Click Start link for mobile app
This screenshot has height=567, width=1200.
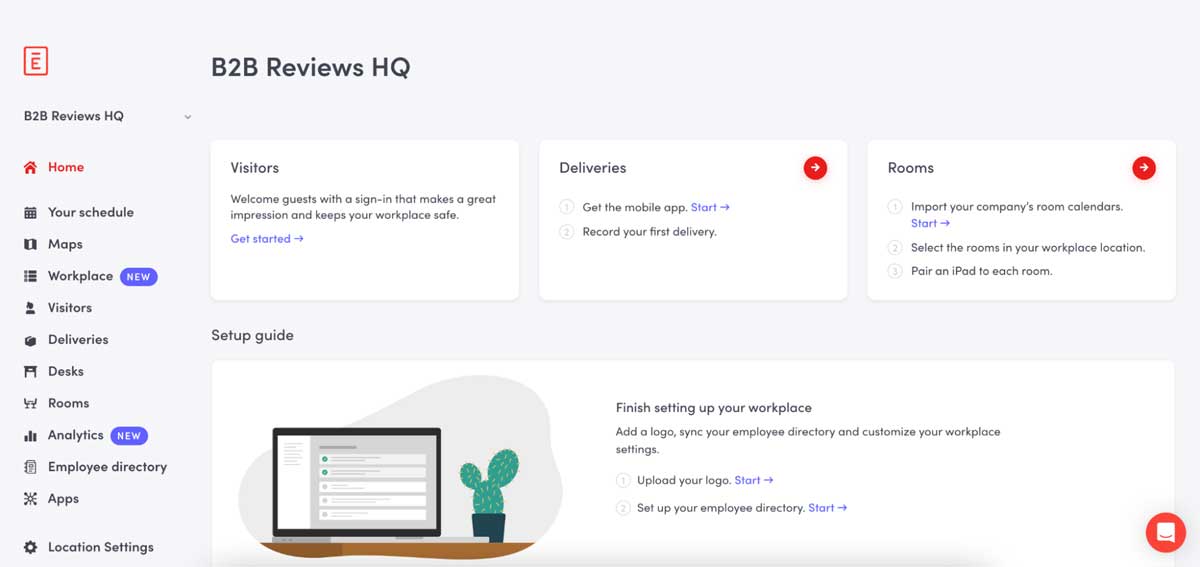[710, 208]
